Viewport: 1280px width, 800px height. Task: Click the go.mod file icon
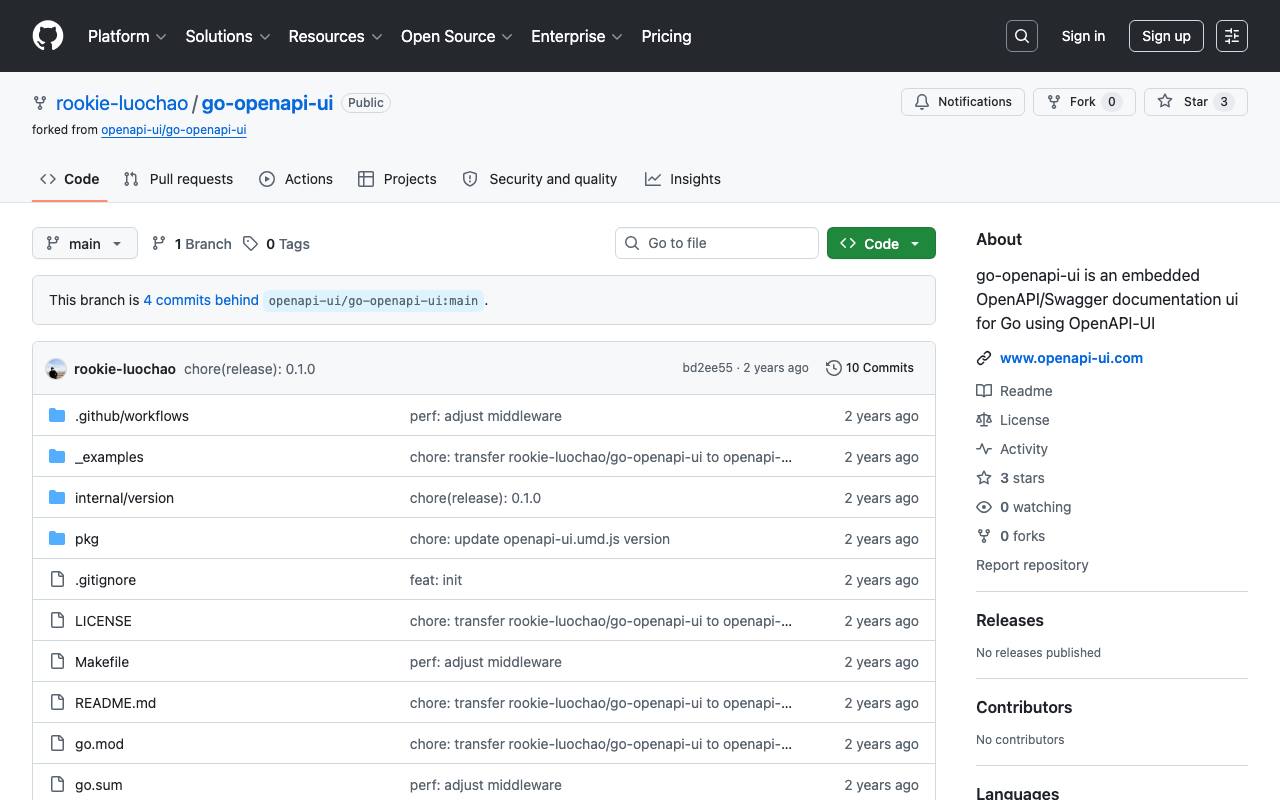pyautogui.click(x=57, y=744)
